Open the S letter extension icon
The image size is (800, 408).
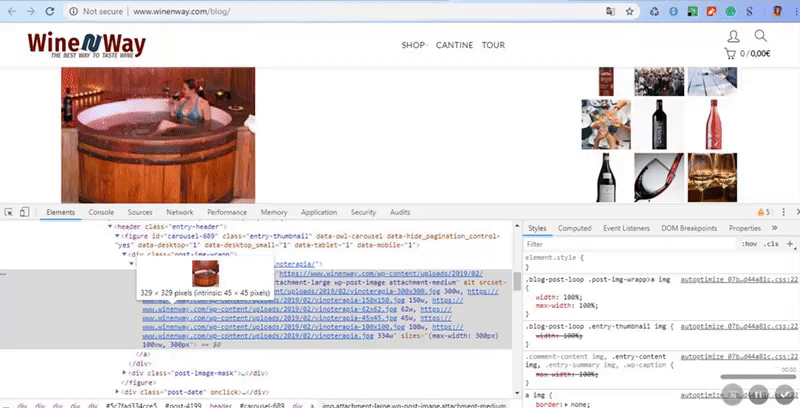[x=749, y=11]
